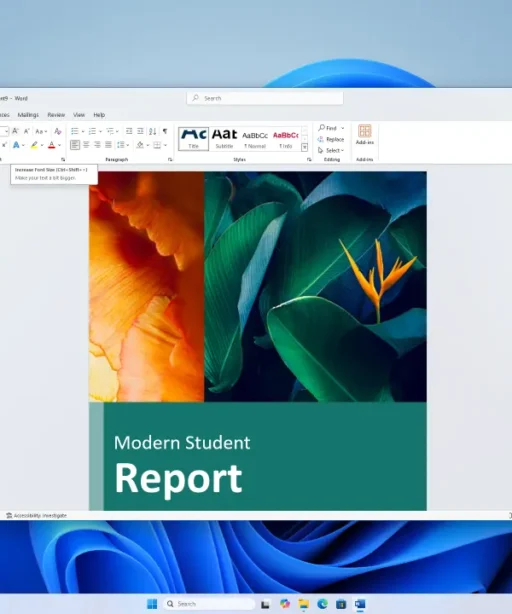Expand the shading dropdown arrow
Image resolution: width=512 pixels, height=614 pixels.
coord(148,145)
